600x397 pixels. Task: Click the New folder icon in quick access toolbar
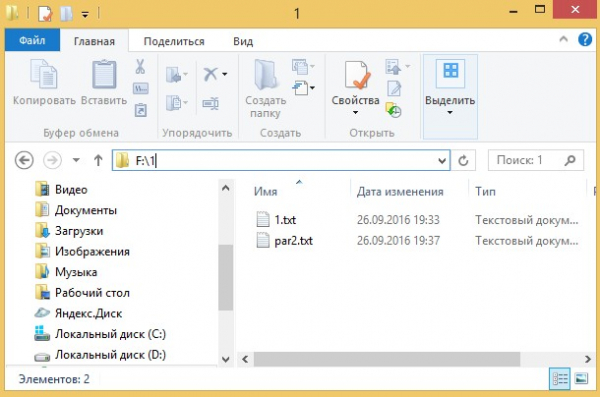(66, 14)
